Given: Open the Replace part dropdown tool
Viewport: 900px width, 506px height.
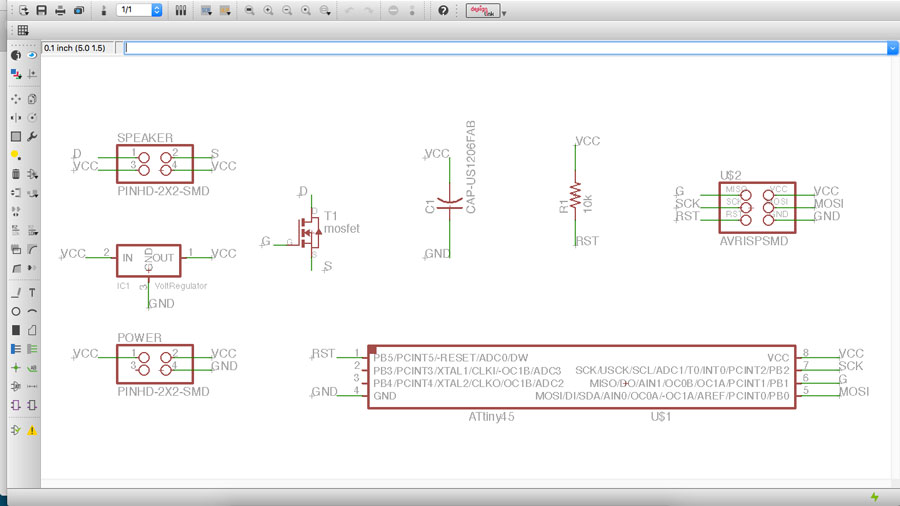Looking at the screenshot, I should pyautogui.click(x=32, y=193).
